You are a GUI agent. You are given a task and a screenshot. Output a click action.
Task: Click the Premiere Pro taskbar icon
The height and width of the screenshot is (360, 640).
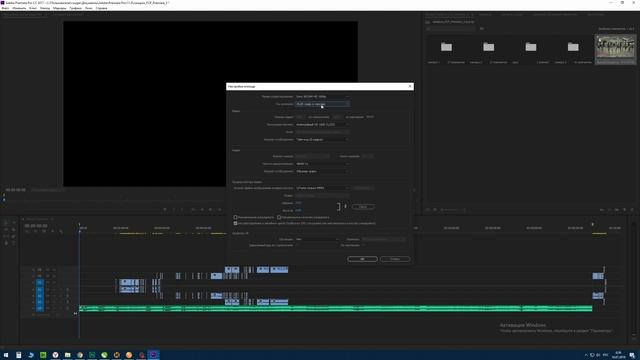[153, 355]
